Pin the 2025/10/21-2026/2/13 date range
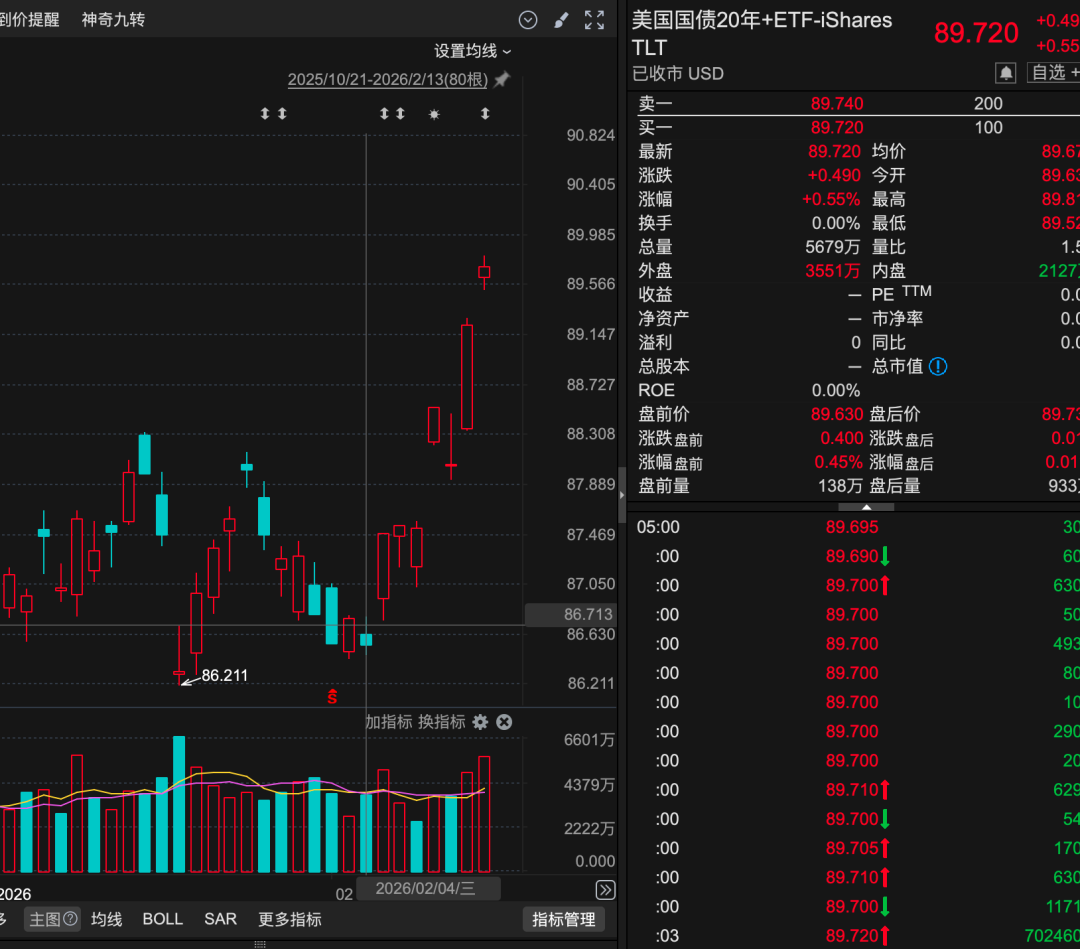Image resolution: width=1080 pixels, height=949 pixels. point(502,79)
